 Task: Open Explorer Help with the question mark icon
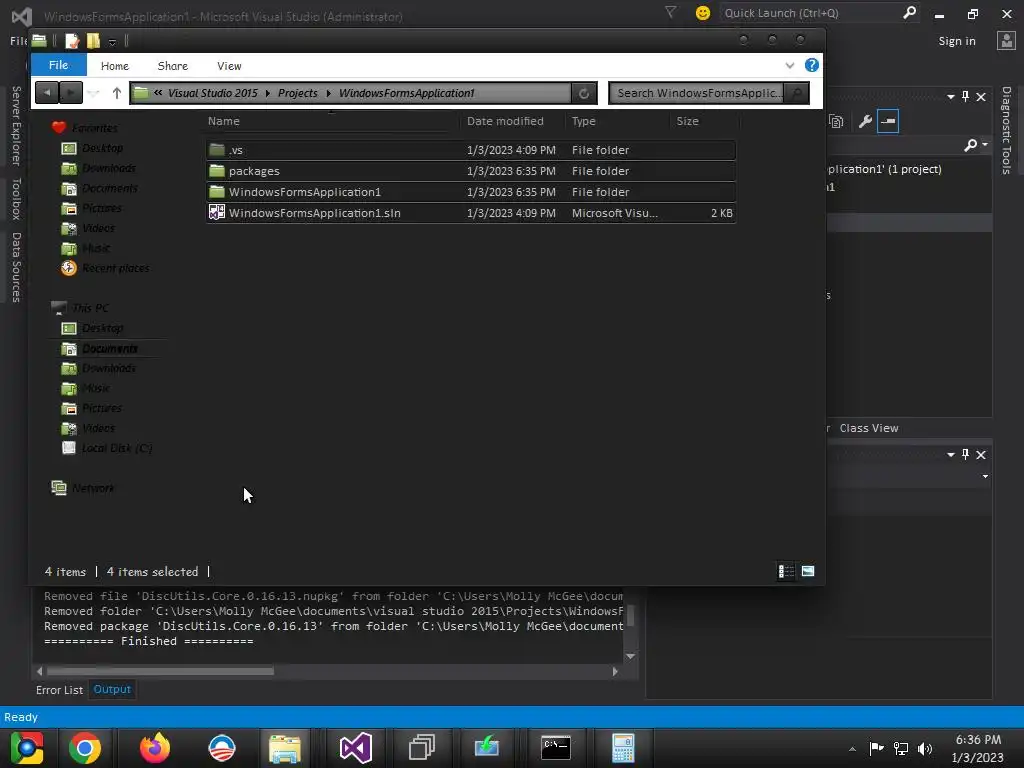pos(812,65)
